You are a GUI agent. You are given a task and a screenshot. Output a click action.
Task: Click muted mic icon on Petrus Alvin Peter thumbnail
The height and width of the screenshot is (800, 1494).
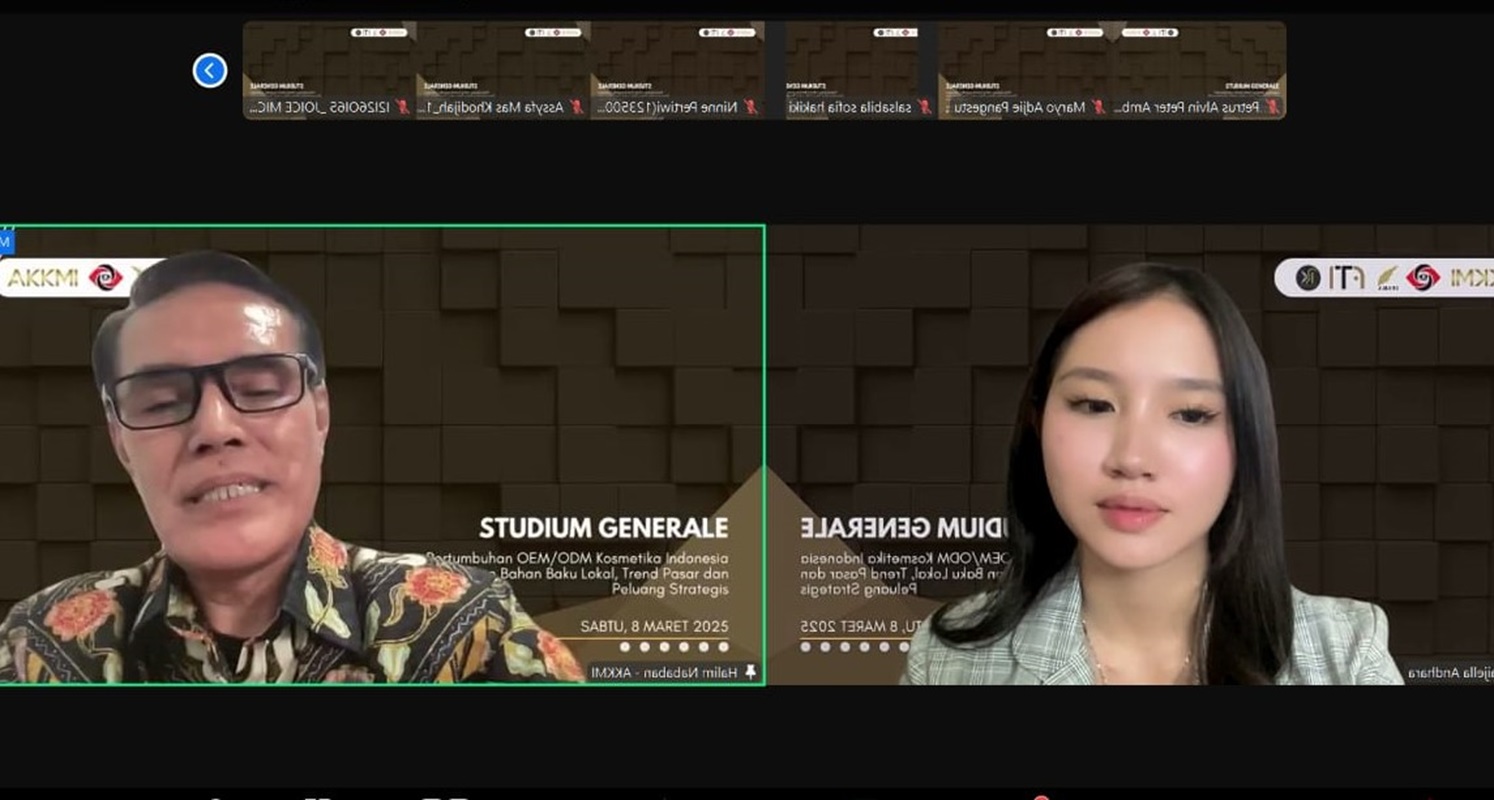(x=1272, y=107)
